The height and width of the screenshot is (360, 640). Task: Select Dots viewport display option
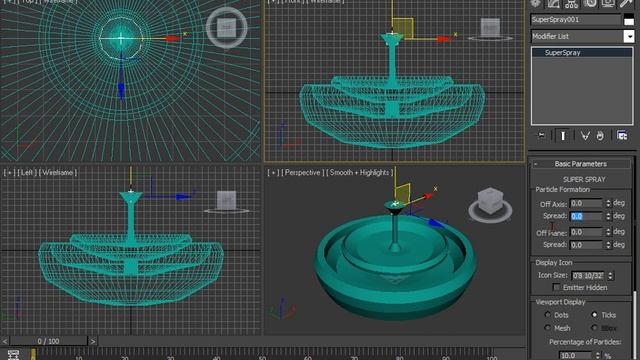tap(548, 315)
